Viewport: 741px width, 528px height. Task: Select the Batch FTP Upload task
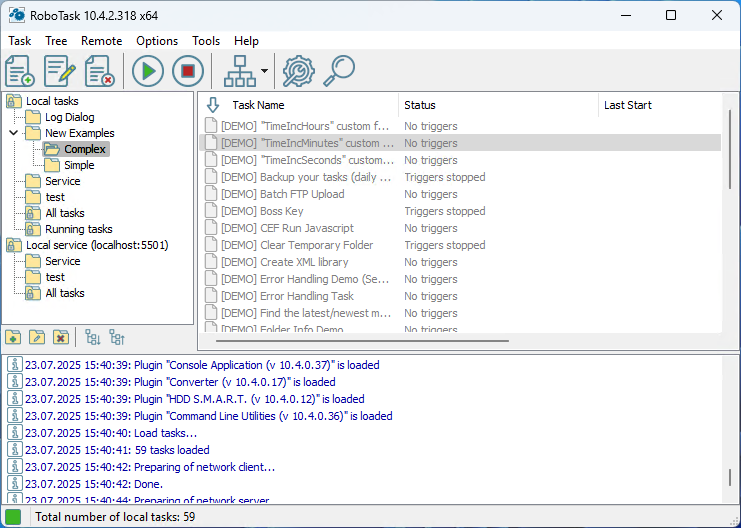[x=460, y=194]
